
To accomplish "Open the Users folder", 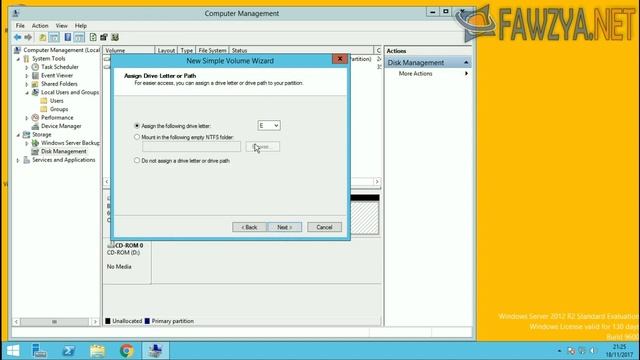I will pos(56,100).
